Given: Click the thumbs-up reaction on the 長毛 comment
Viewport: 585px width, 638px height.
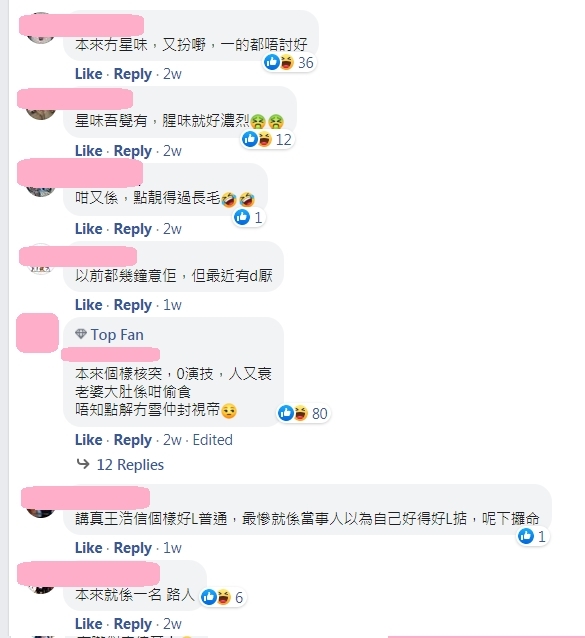Looking at the screenshot, I should [x=242, y=217].
